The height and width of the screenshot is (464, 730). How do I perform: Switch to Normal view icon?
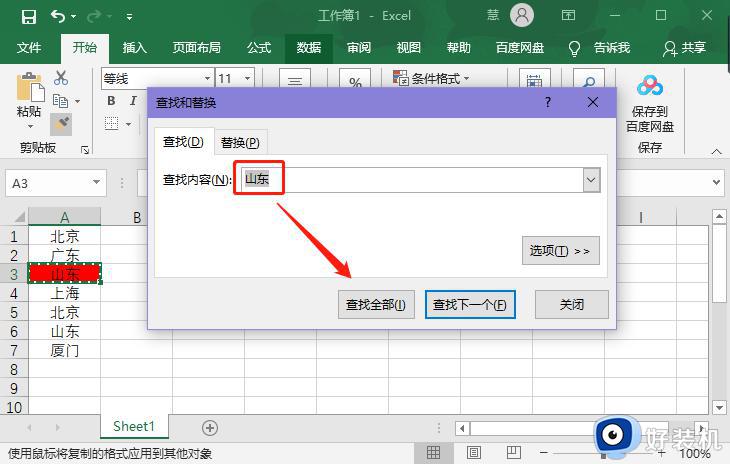click(433, 452)
